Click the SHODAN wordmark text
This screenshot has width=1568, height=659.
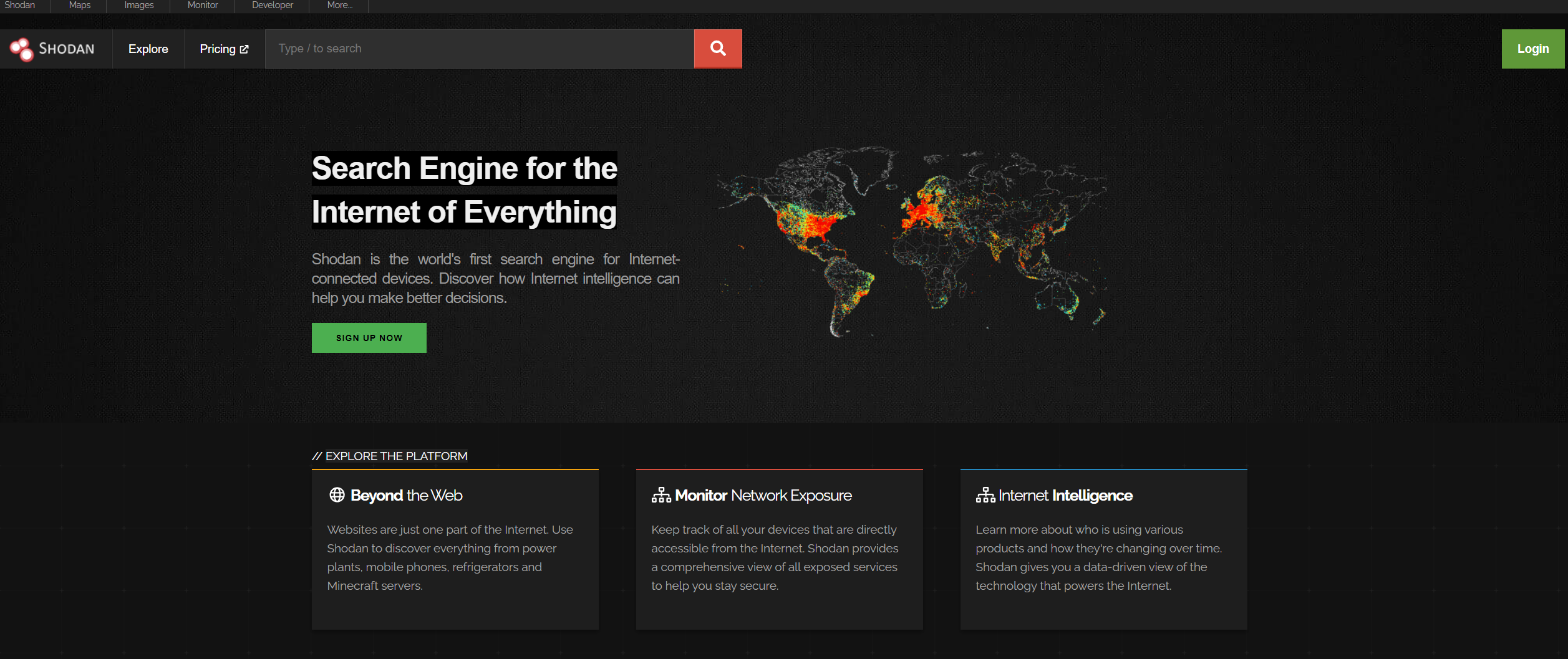(x=67, y=49)
